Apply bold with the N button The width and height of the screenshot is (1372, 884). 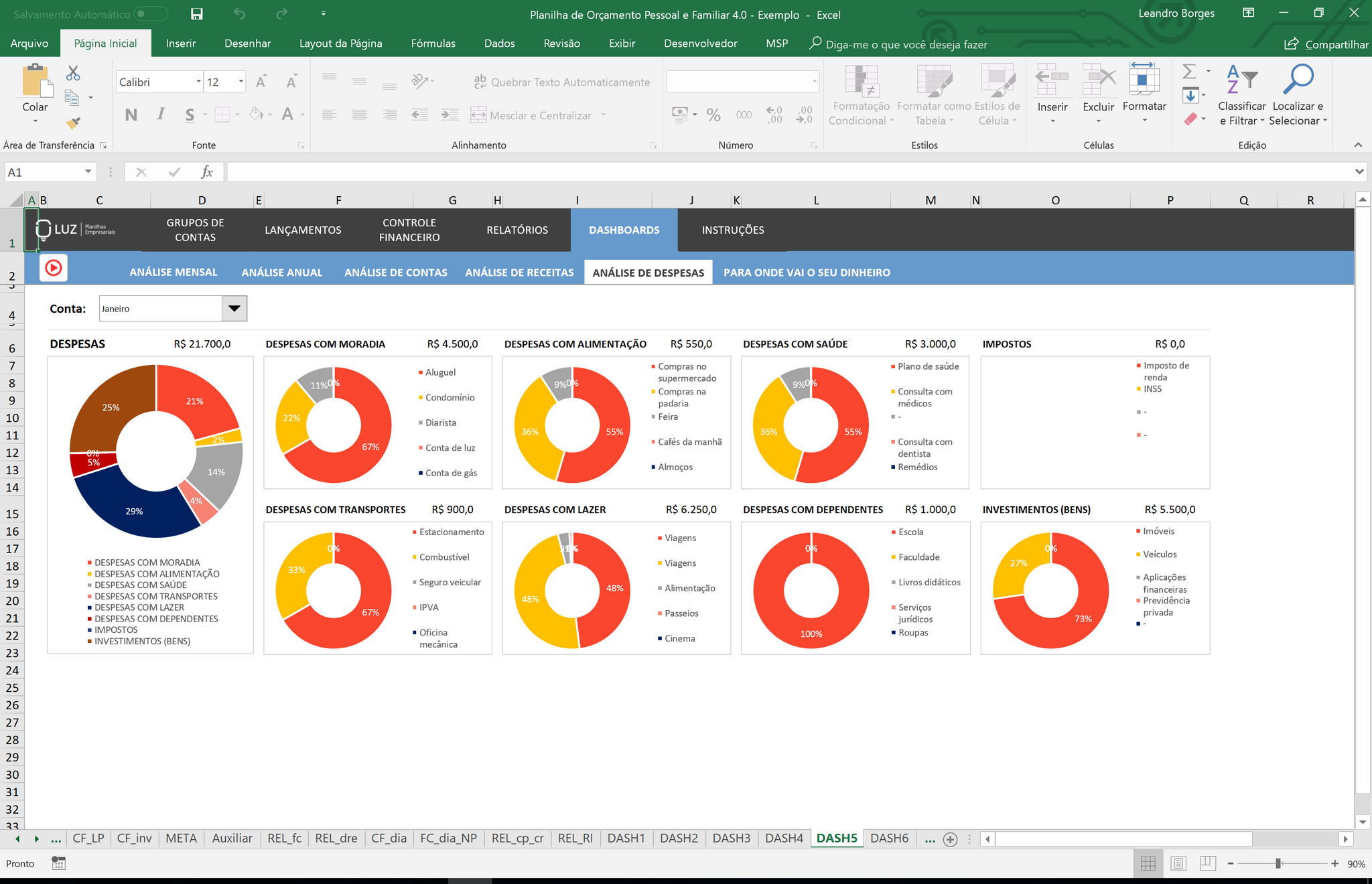click(x=131, y=115)
